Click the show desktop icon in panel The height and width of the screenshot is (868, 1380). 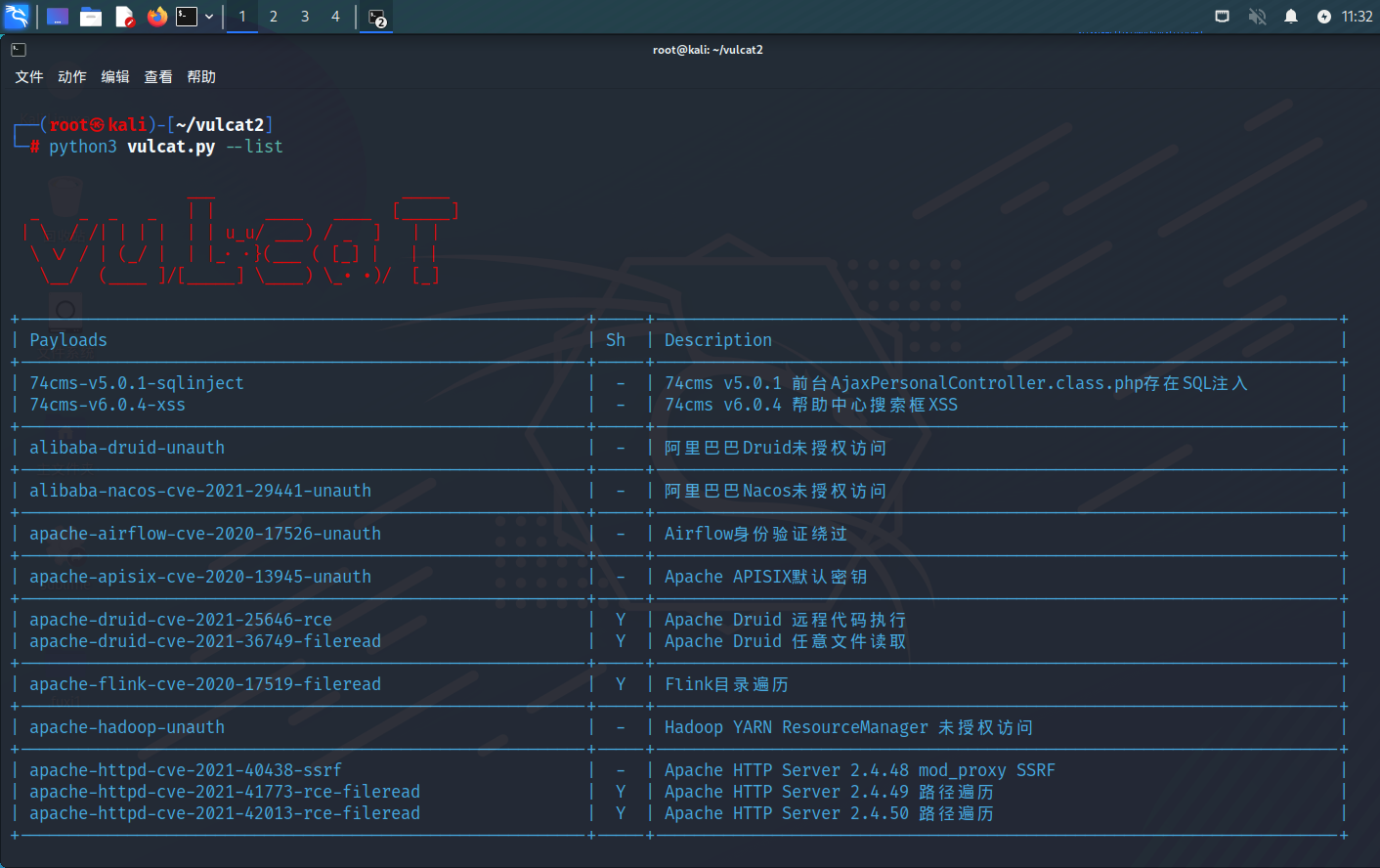tap(58, 17)
